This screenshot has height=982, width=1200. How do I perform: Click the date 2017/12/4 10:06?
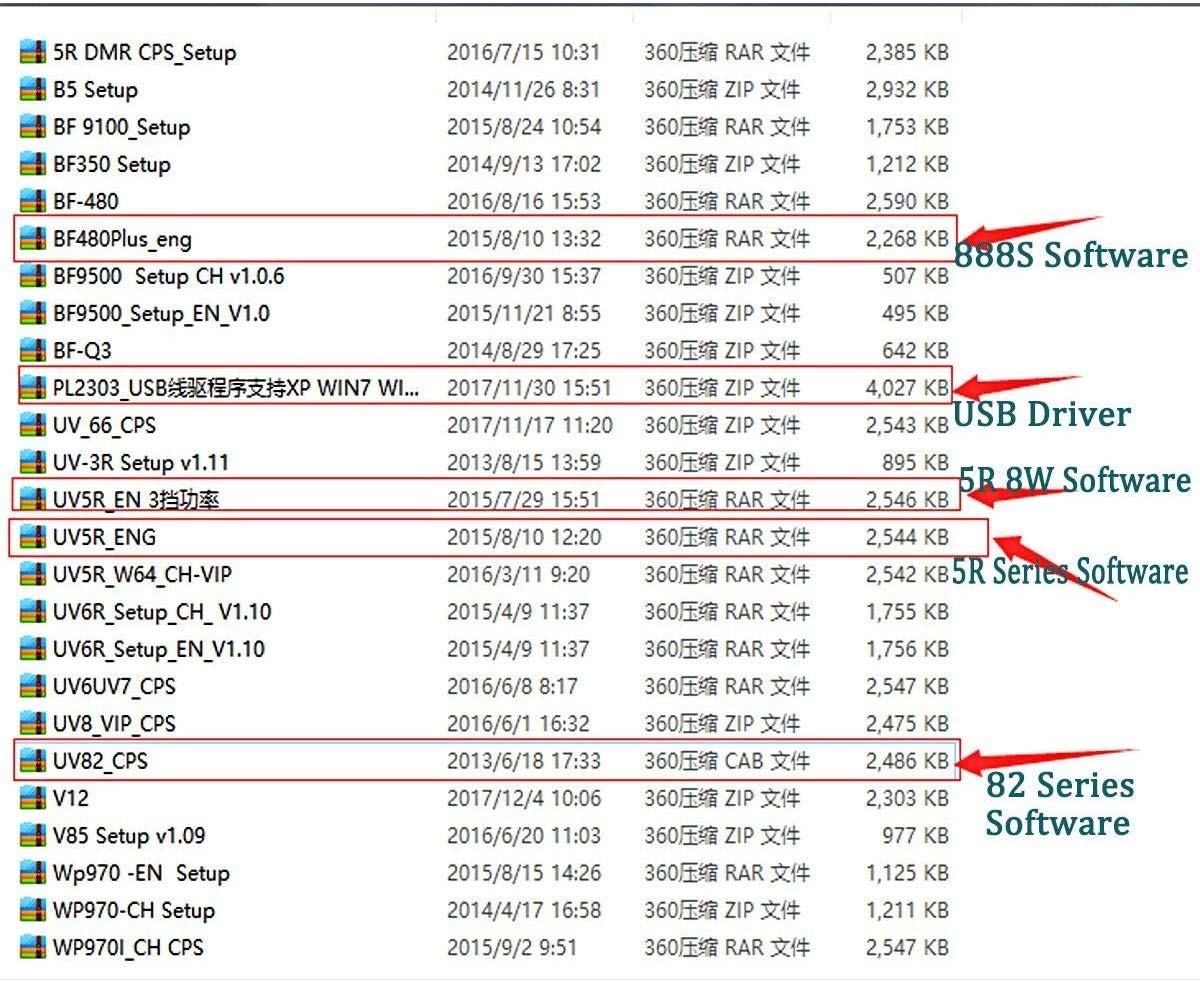[524, 799]
